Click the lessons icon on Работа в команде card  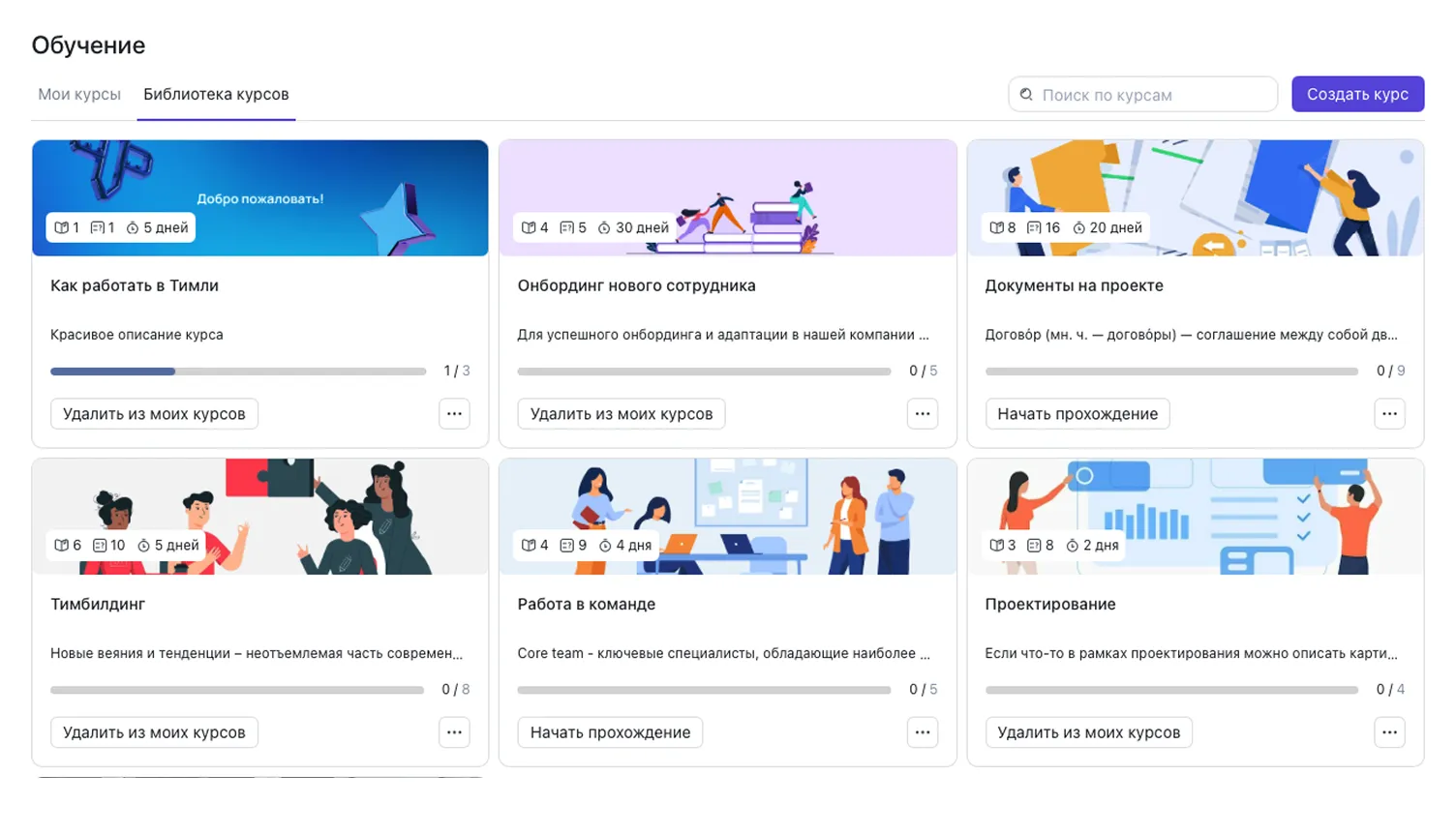pyautogui.click(x=566, y=546)
